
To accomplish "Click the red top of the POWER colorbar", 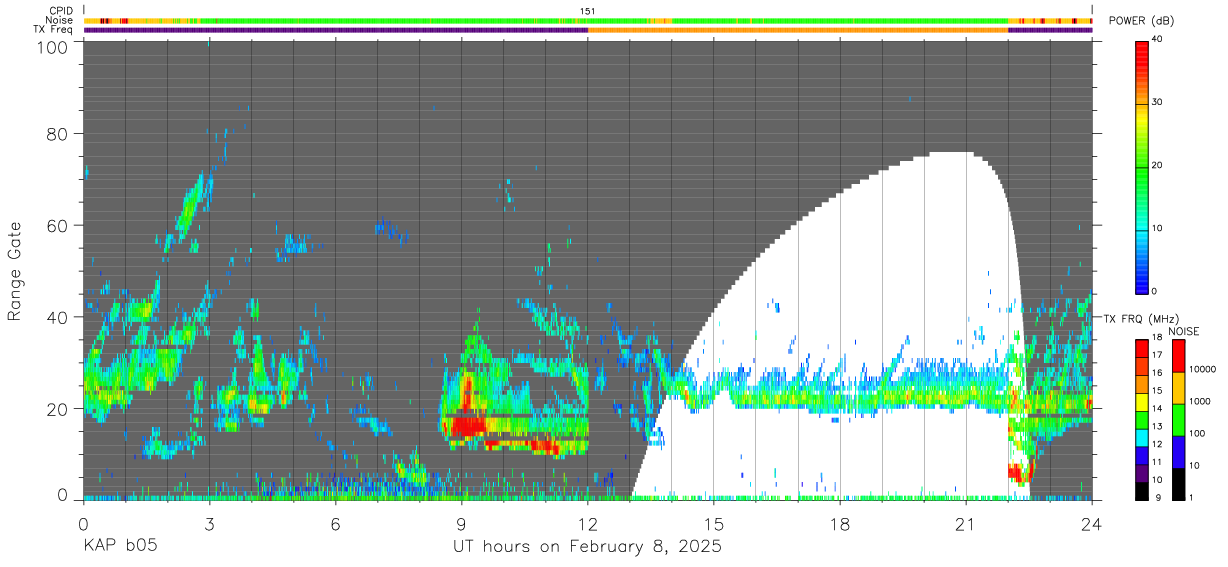I will click(1141, 55).
